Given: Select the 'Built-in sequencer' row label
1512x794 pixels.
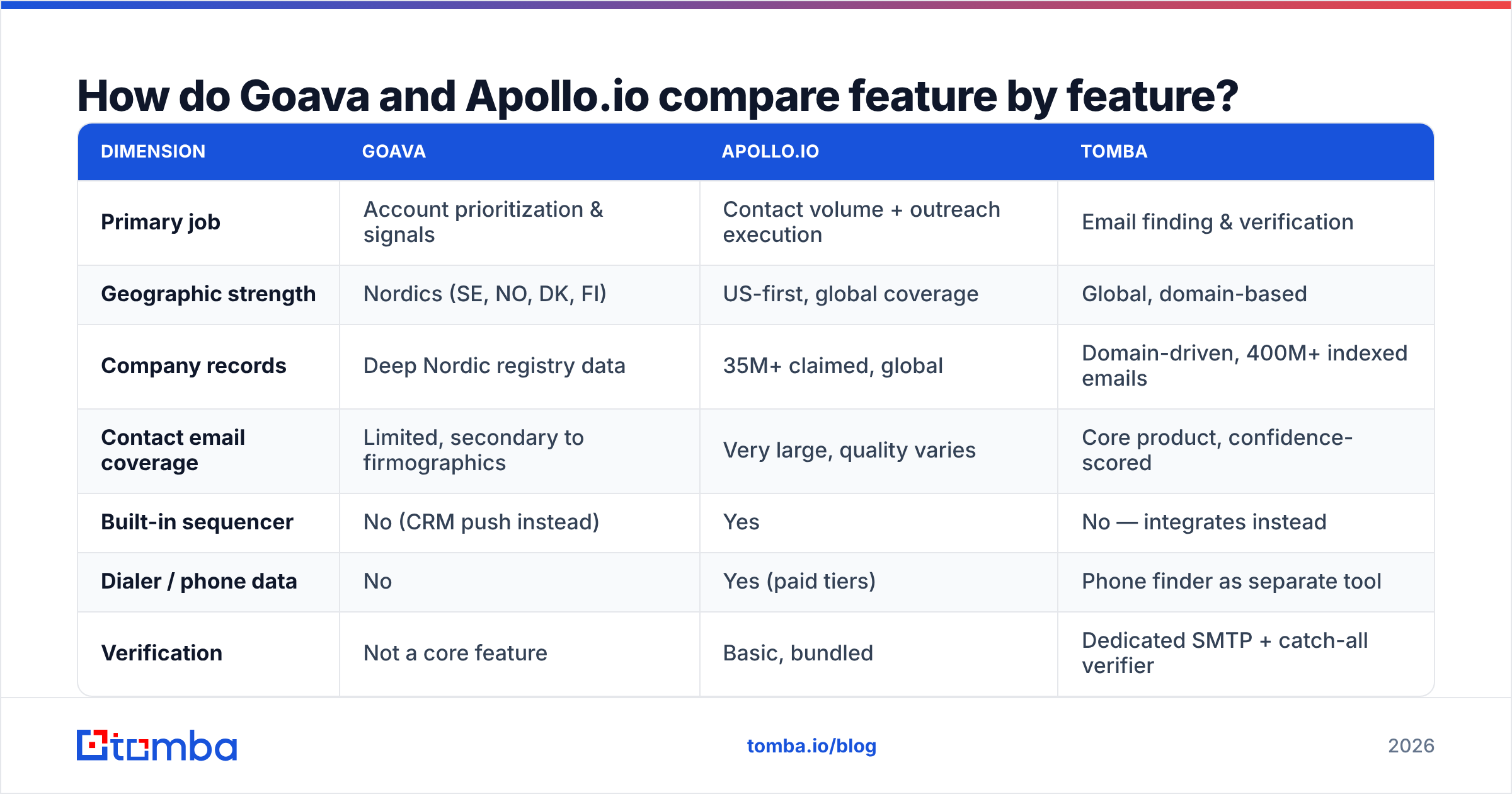Looking at the screenshot, I should pos(197,522).
